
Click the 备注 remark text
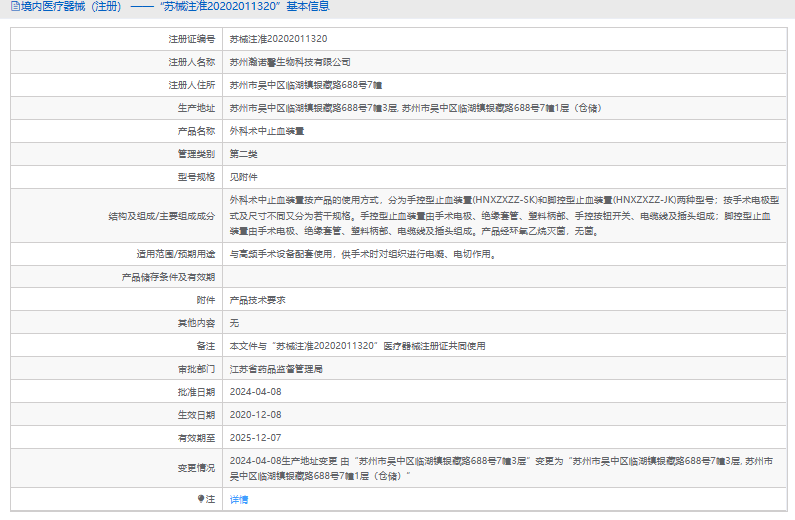(357, 346)
